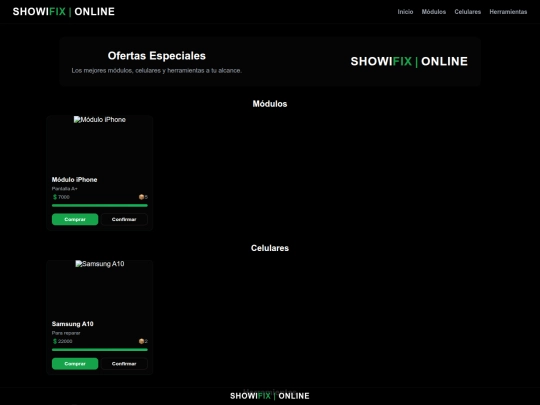The image size is (540, 405).
Task: Click the SHOWIFIX | ONLINE banner logo
Action: [409, 61]
